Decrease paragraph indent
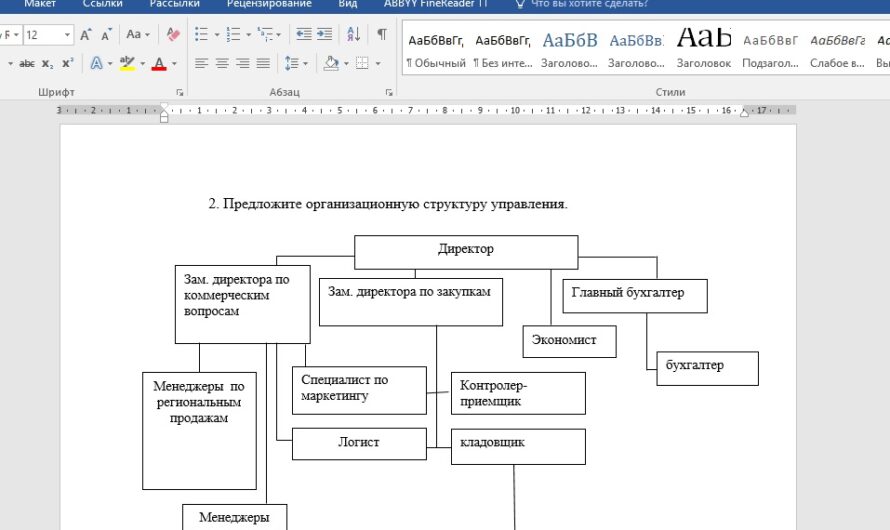Image resolution: width=890 pixels, height=530 pixels. pos(304,35)
